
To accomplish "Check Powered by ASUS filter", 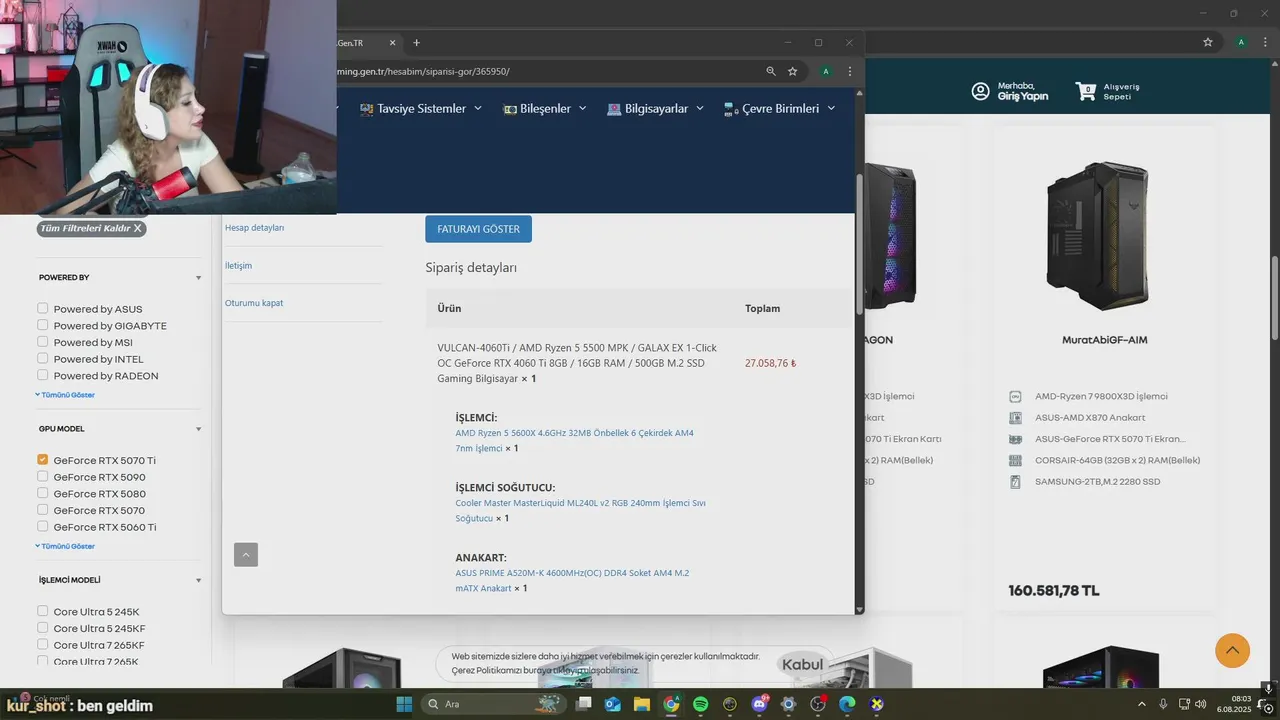I will tap(43, 308).
